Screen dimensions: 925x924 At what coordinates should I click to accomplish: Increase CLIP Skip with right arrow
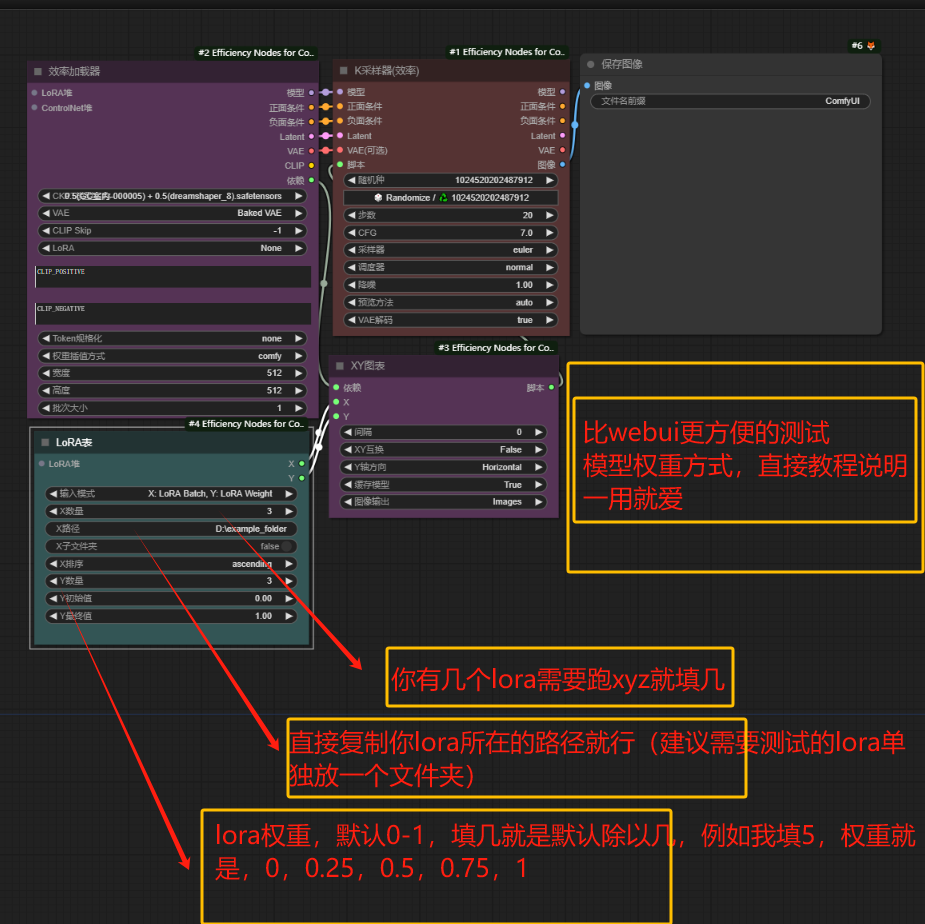click(x=299, y=231)
